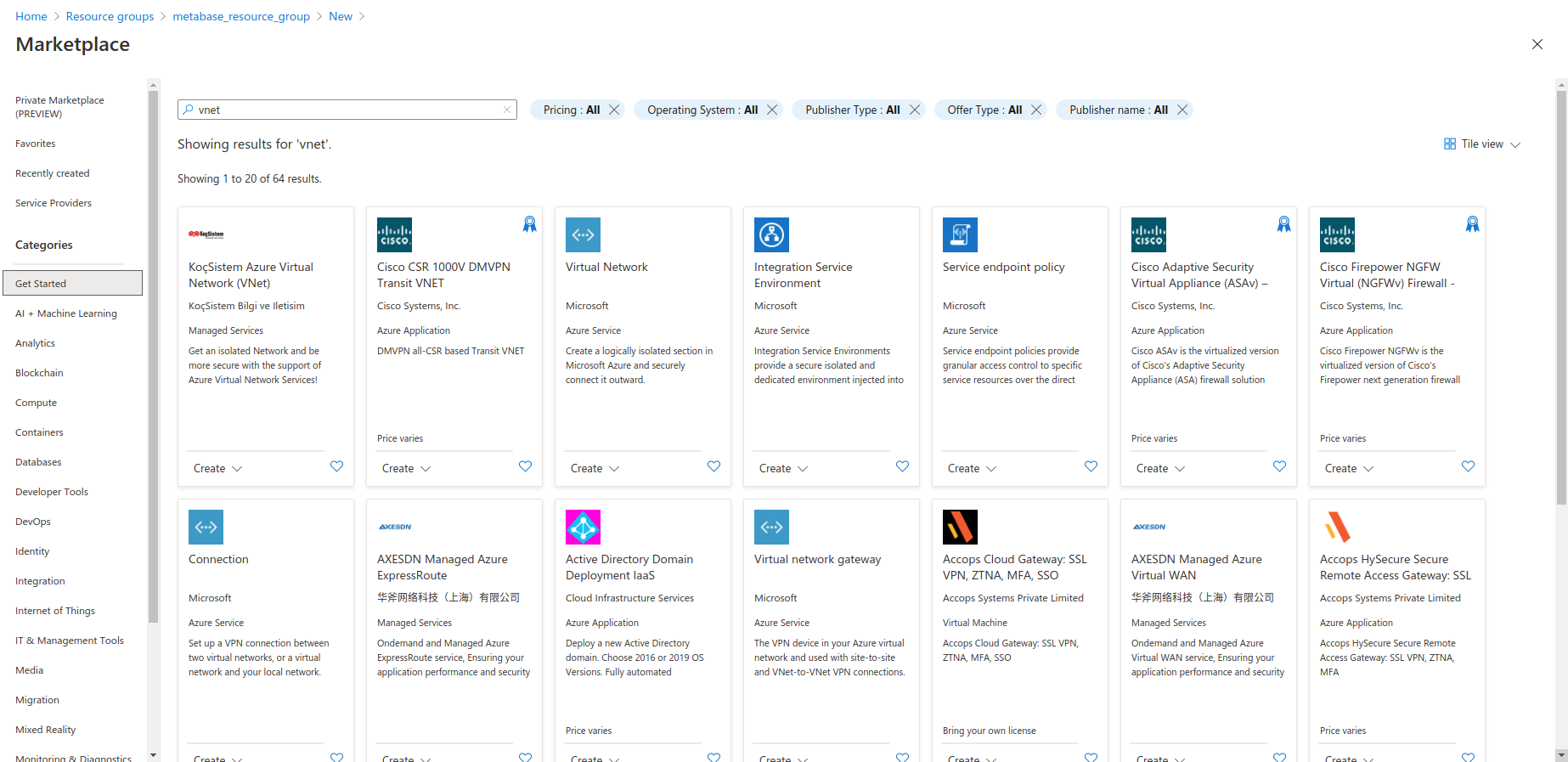Favorite the Service endpoint policy card
The image size is (1568, 762).
[x=1091, y=466]
